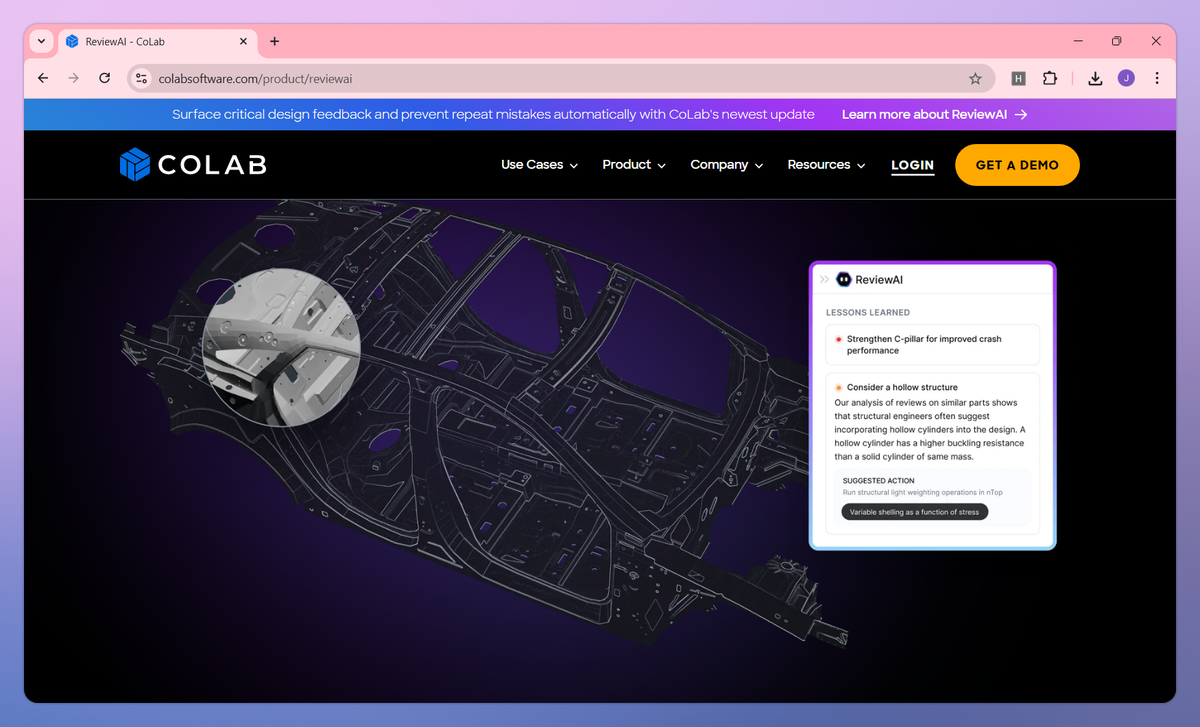Click the orange dot beside Consider a hollow structure

(838, 387)
